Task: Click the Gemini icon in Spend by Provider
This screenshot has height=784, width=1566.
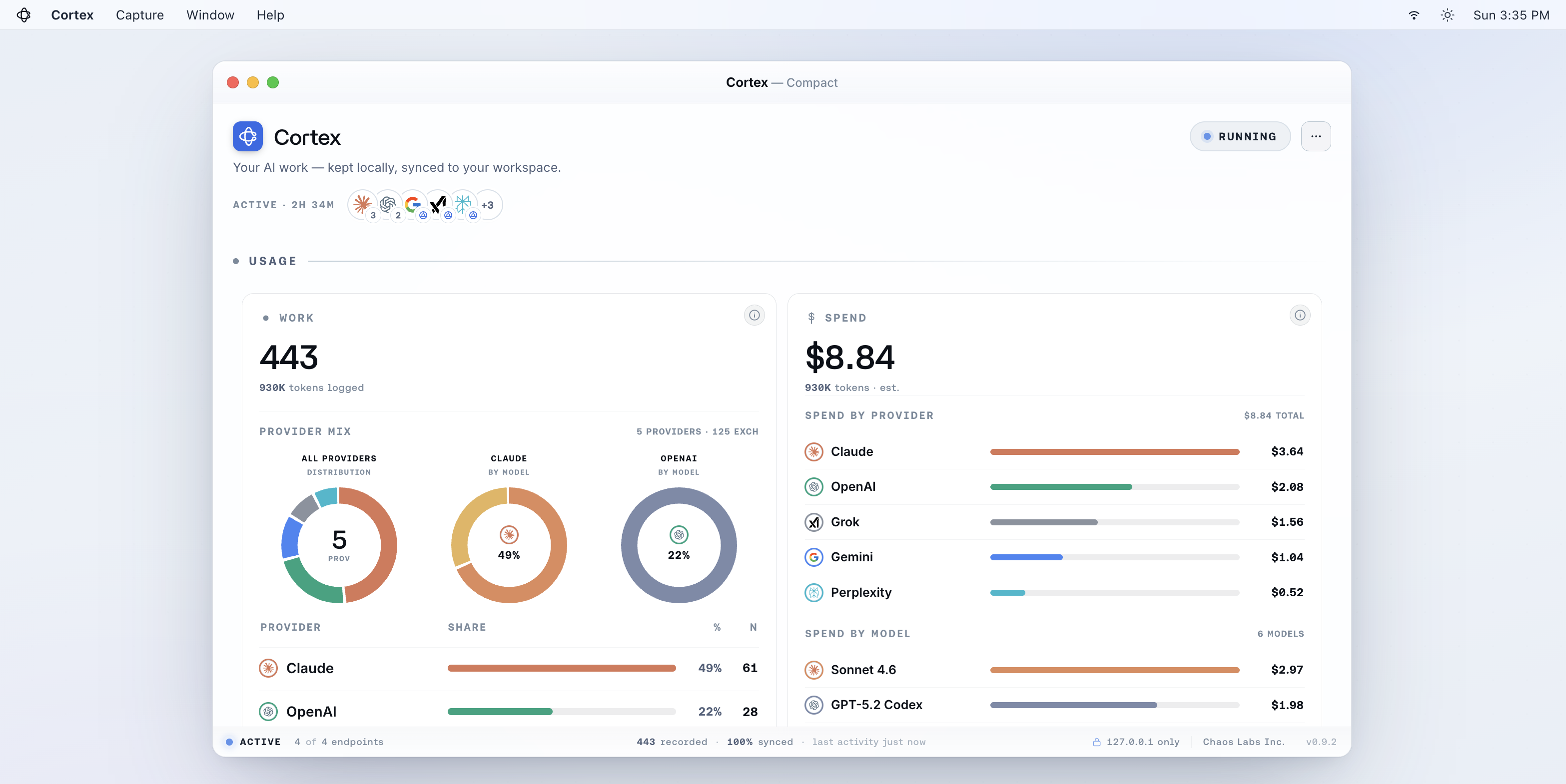Action: click(x=814, y=557)
